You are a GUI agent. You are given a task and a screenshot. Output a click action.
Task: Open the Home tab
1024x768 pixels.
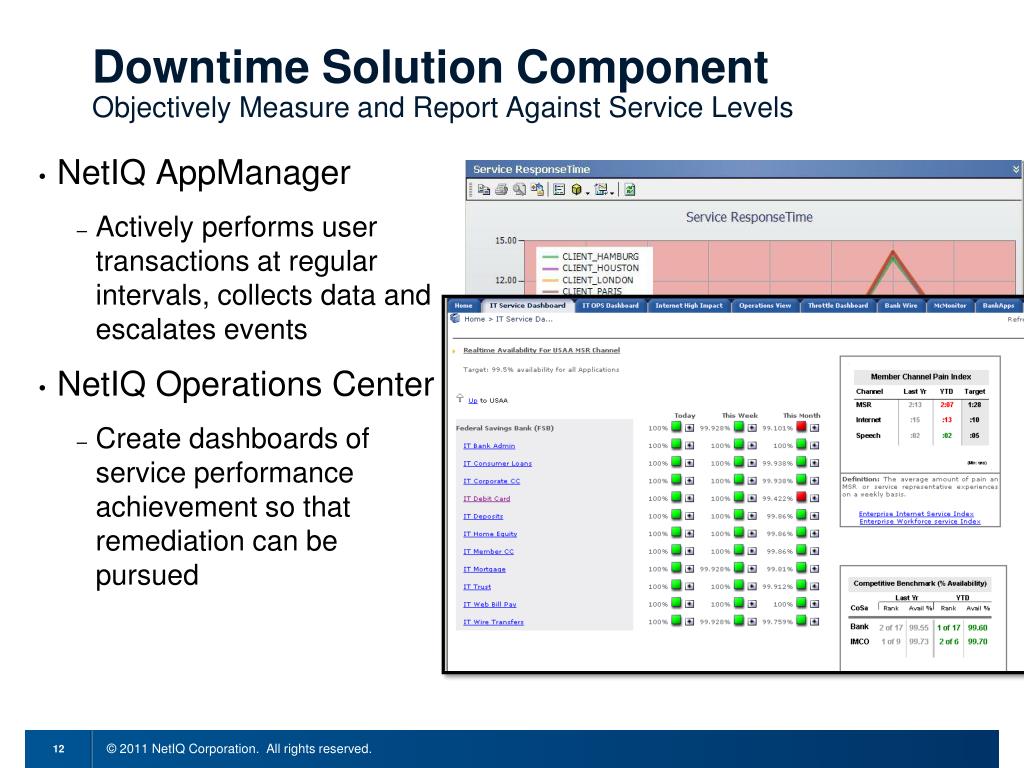tap(463, 306)
